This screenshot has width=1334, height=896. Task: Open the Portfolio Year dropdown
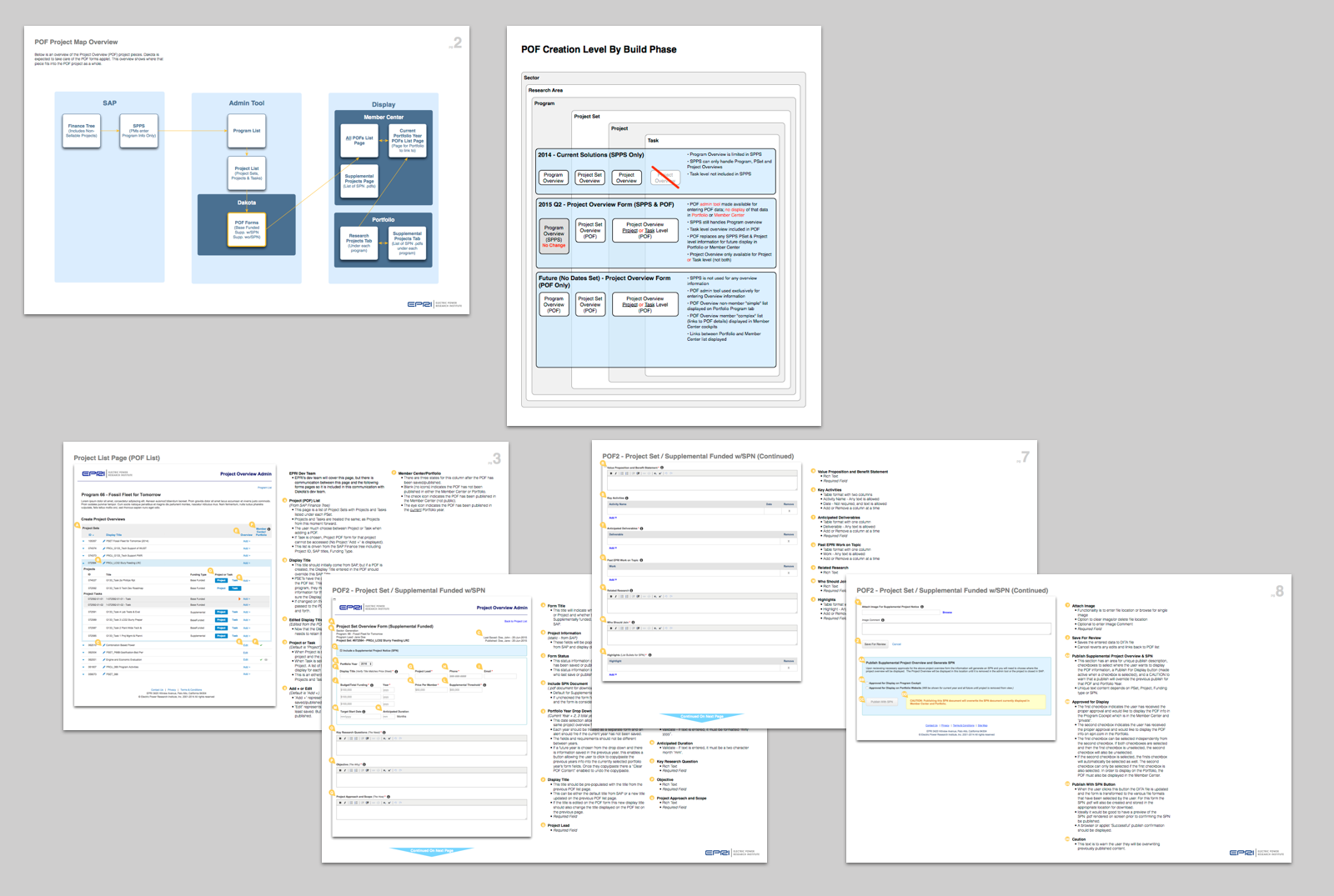pyautogui.click(x=365, y=663)
